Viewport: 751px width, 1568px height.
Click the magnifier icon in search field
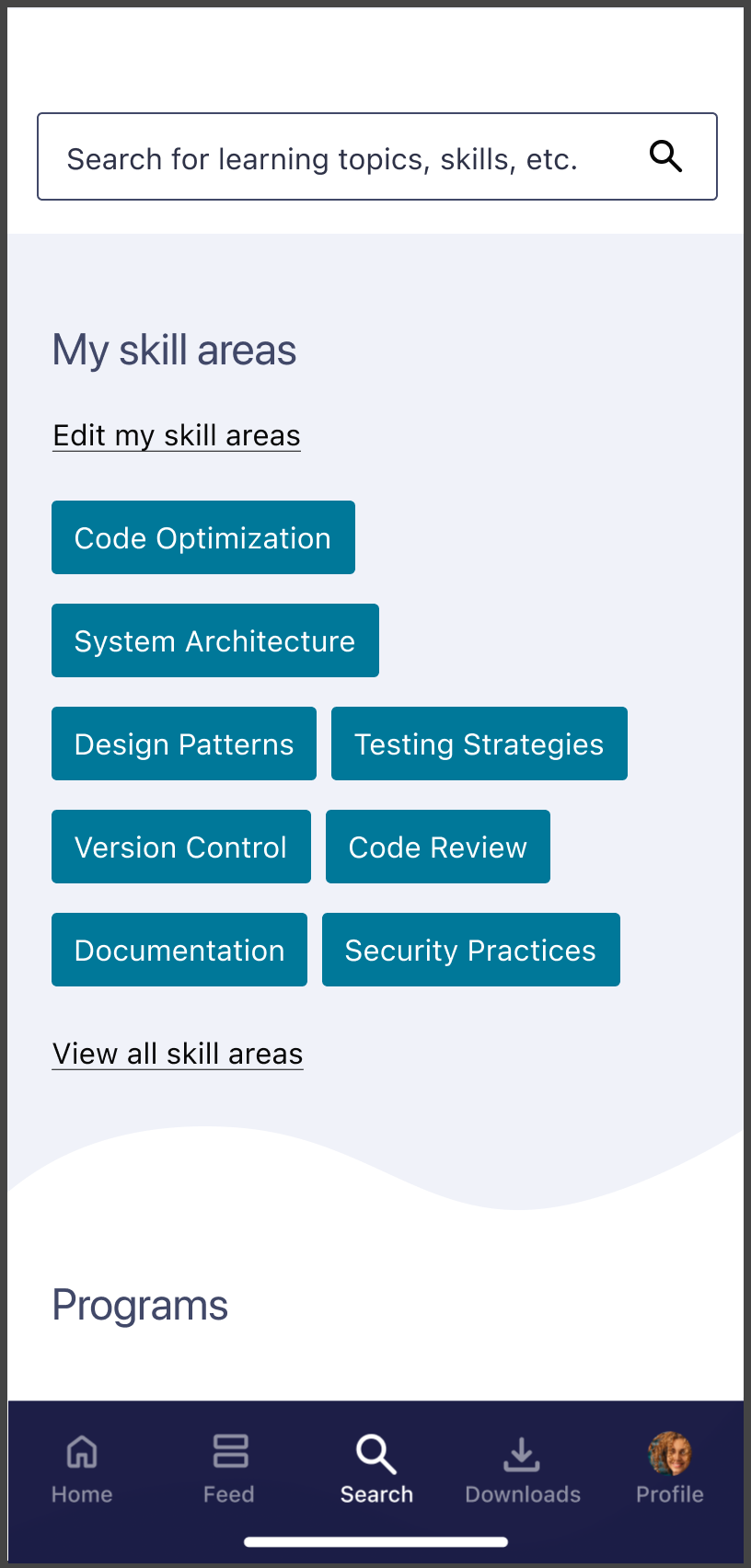[x=665, y=156]
